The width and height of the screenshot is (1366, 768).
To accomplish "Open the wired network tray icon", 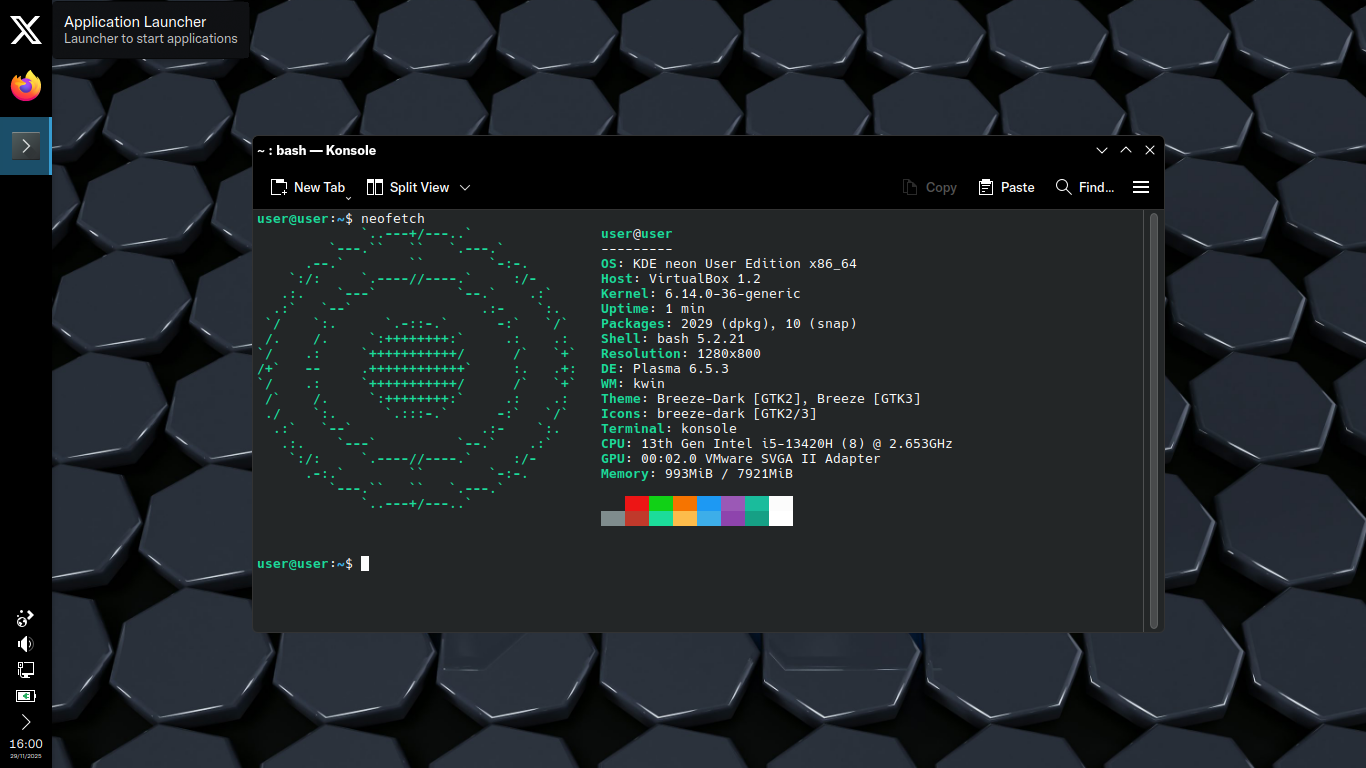I will (26, 670).
